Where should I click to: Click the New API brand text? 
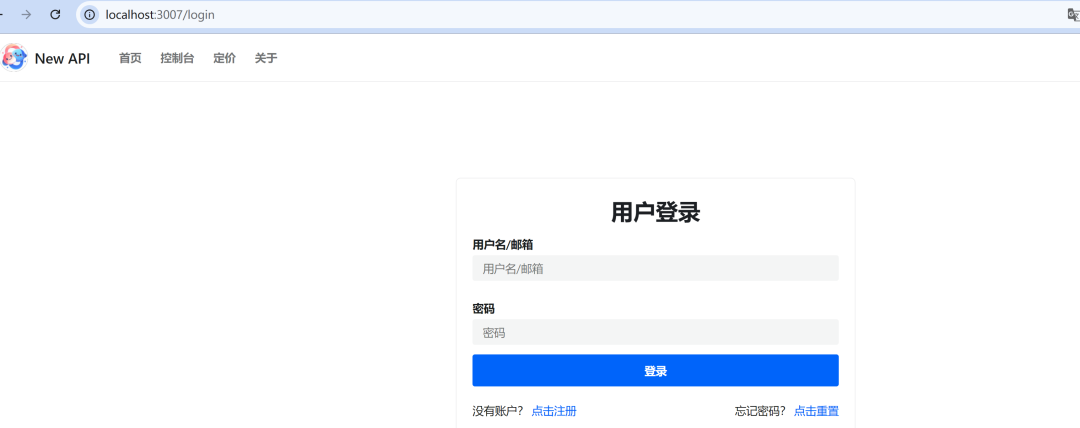62,59
